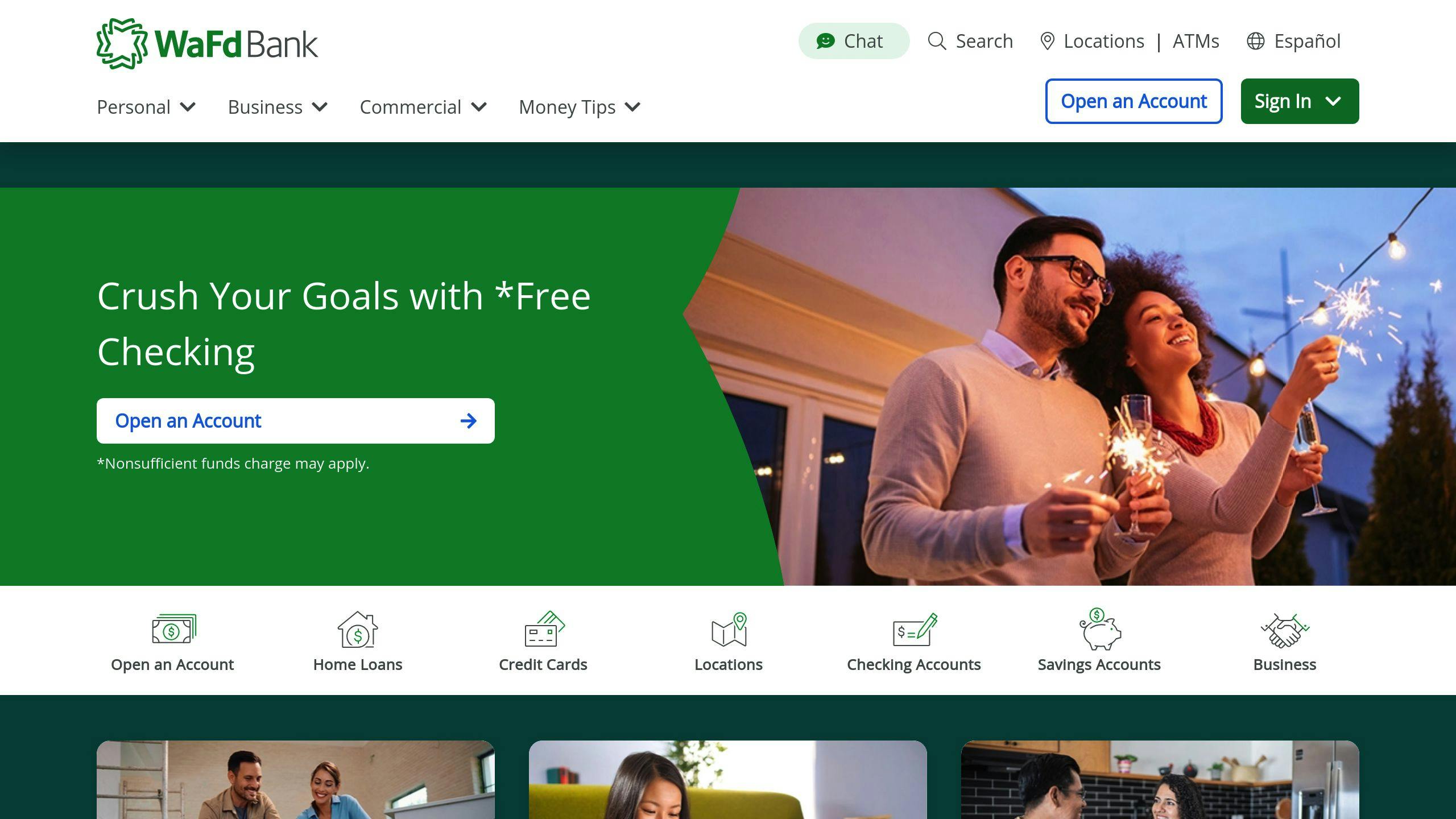Select the Checking Accounts check icon
The image size is (1456, 819).
coord(915,630)
